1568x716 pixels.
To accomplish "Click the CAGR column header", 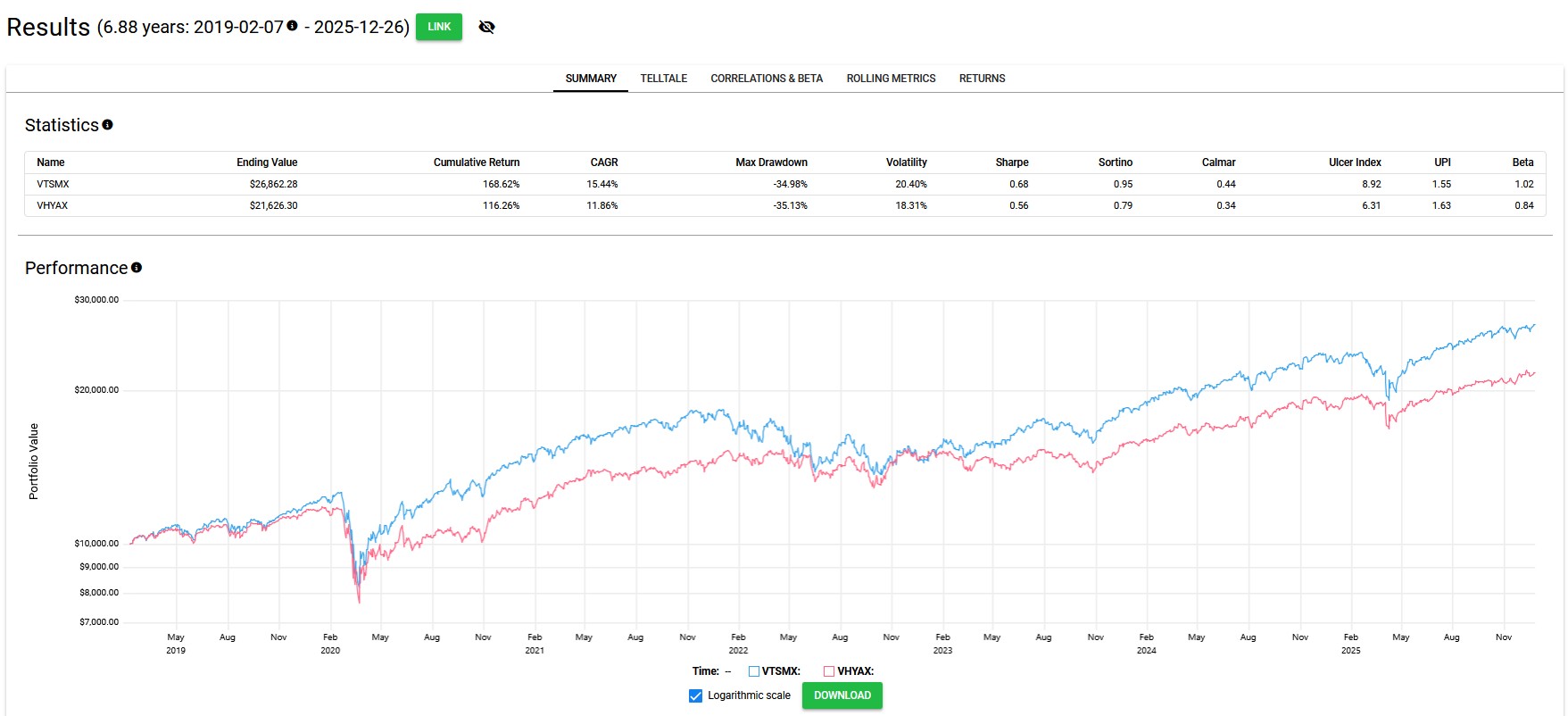I will [x=604, y=162].
